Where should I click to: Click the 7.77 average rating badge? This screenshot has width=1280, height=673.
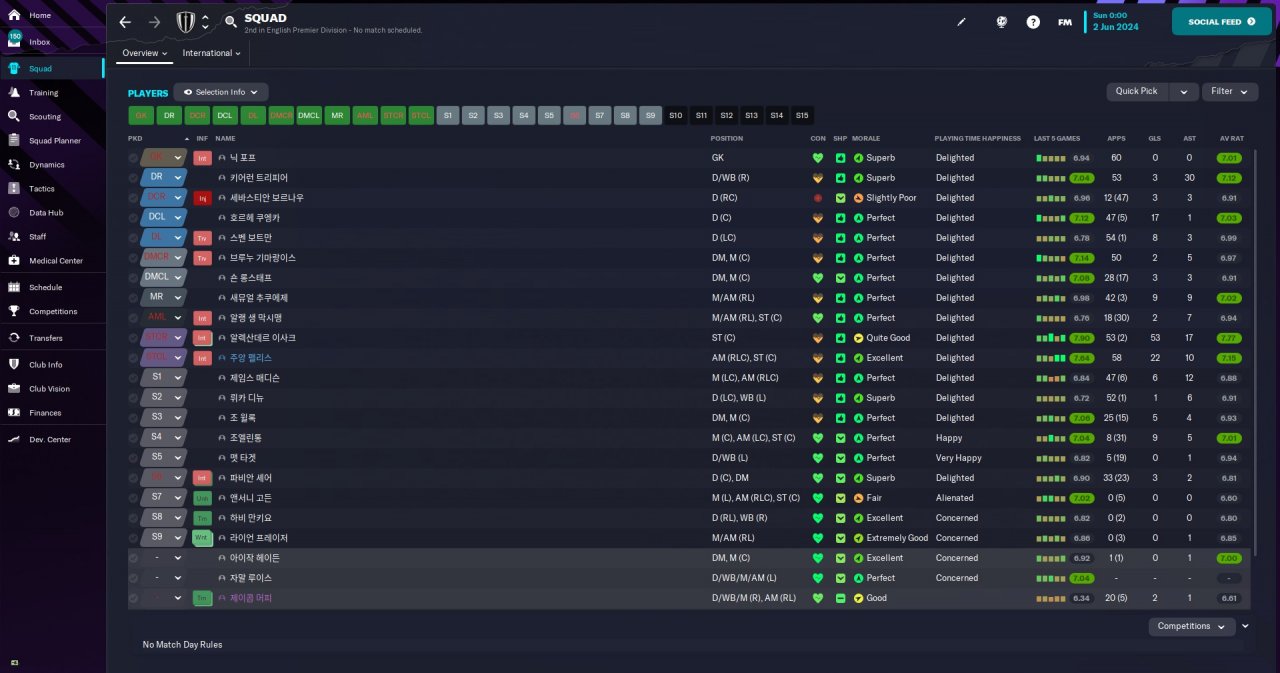pos(1230,338)
